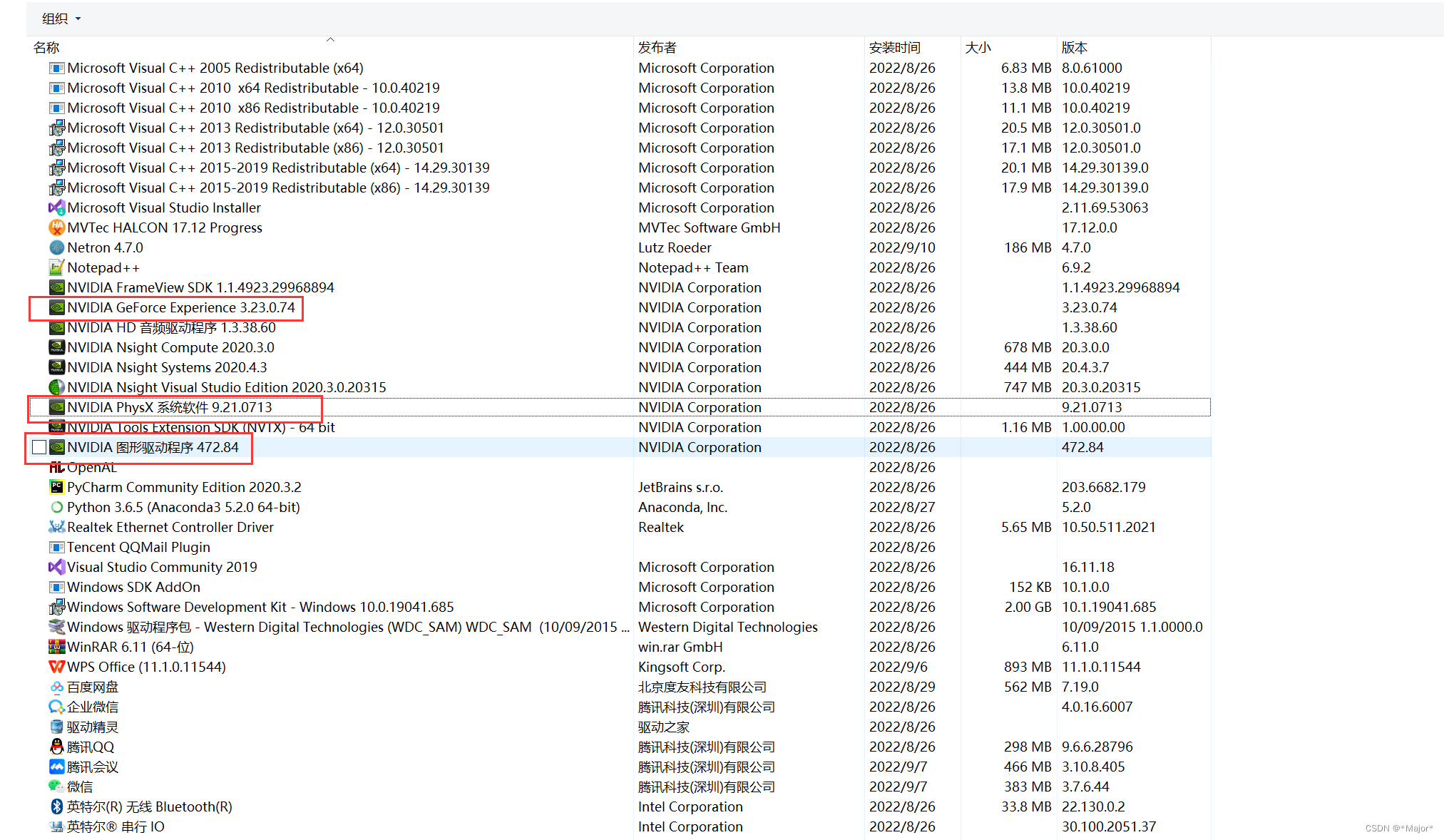Click PyCharm Community Edition icon

point(56,487)
